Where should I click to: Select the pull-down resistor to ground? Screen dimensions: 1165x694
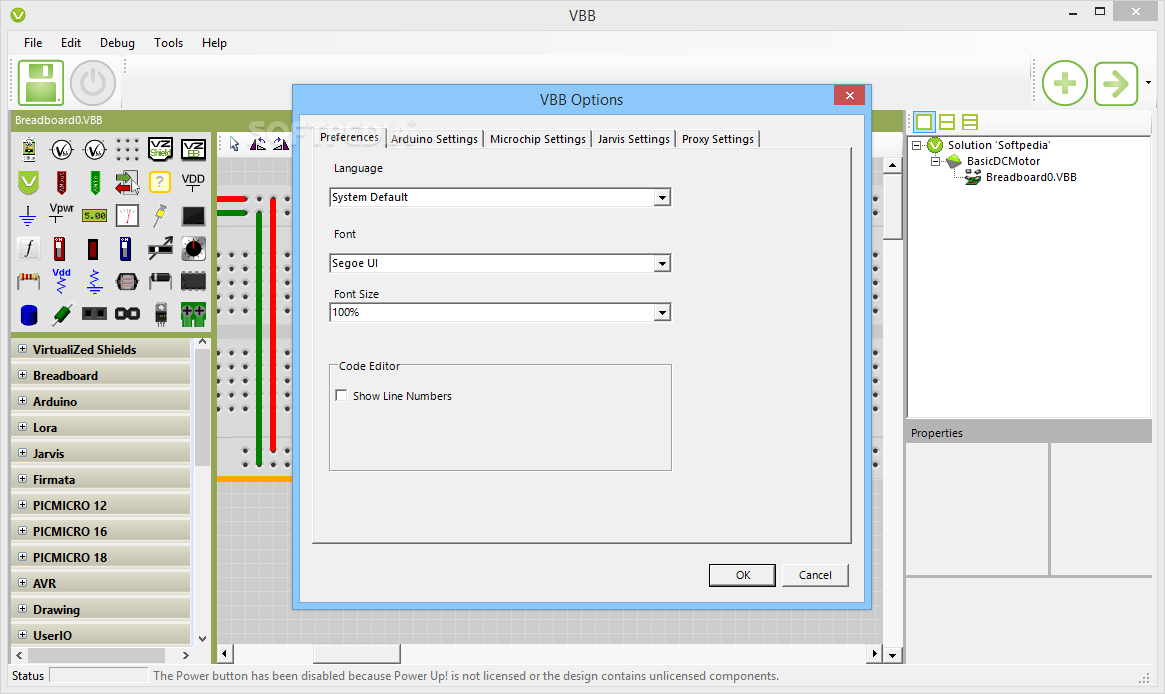(x=94, y=282)
